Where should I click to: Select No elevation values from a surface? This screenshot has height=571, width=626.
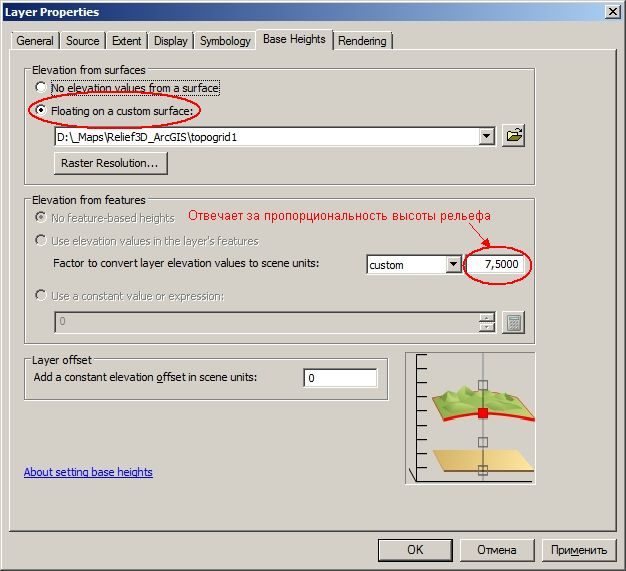click(x=41, y=87)
